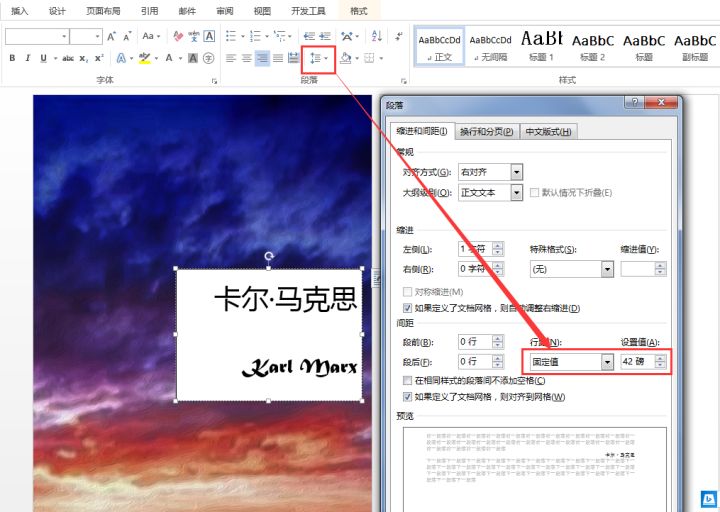Apply the 副标题 style

[x=695, y=47]
